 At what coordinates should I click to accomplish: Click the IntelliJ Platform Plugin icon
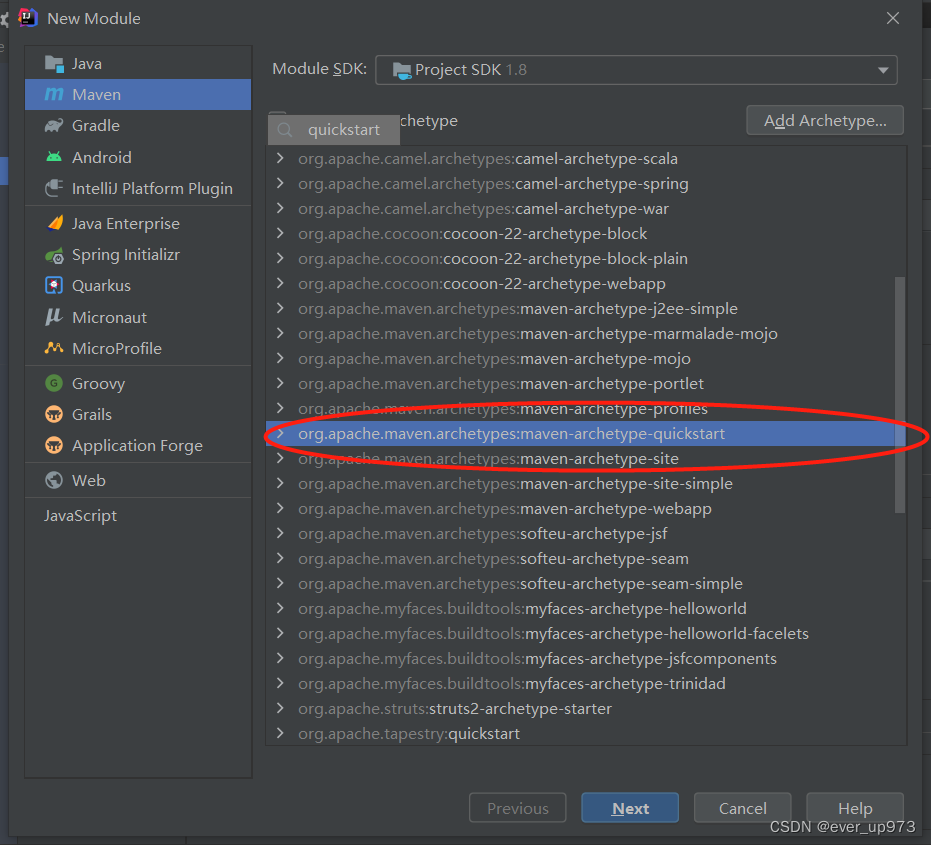[54, 188]
